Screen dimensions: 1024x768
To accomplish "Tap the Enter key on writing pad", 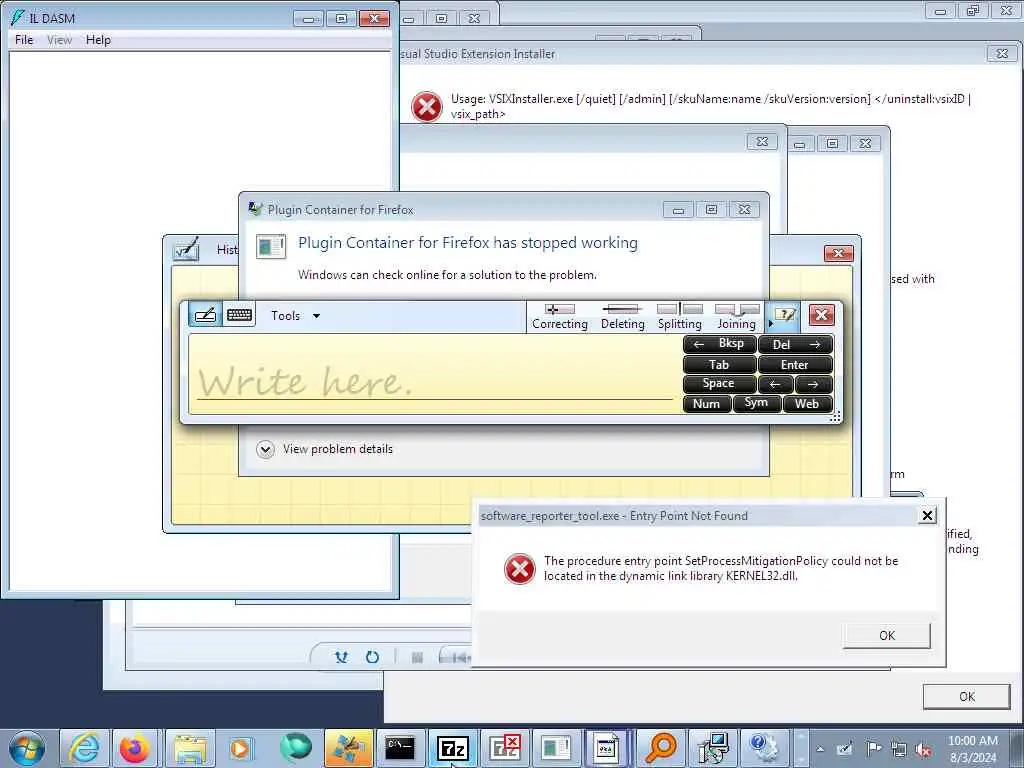I will [795, 364].
